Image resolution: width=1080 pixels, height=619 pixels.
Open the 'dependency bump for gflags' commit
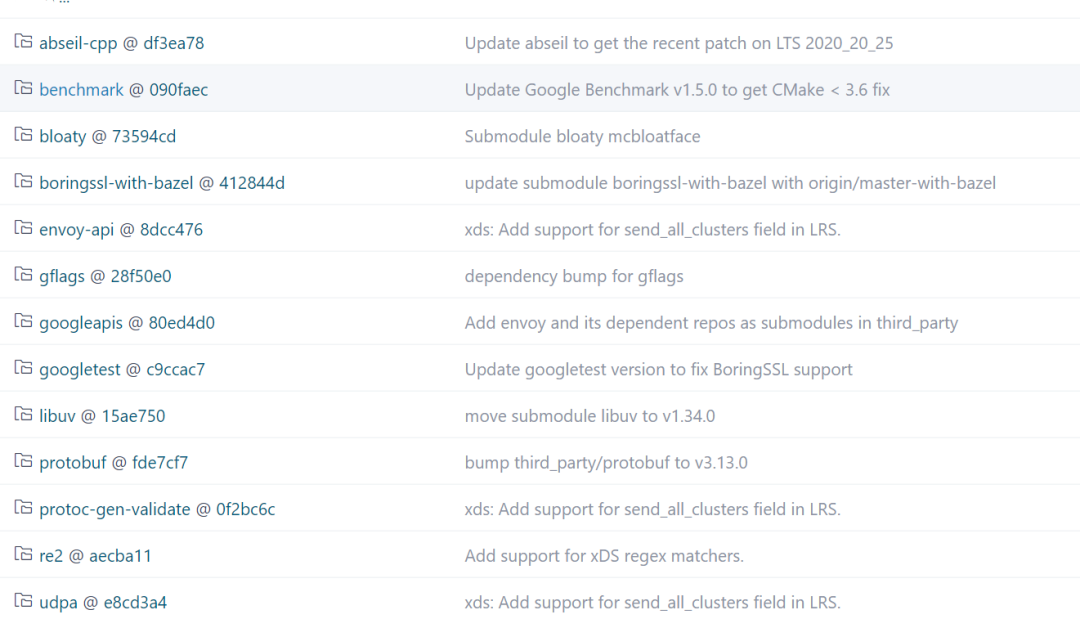coord(574,276)
